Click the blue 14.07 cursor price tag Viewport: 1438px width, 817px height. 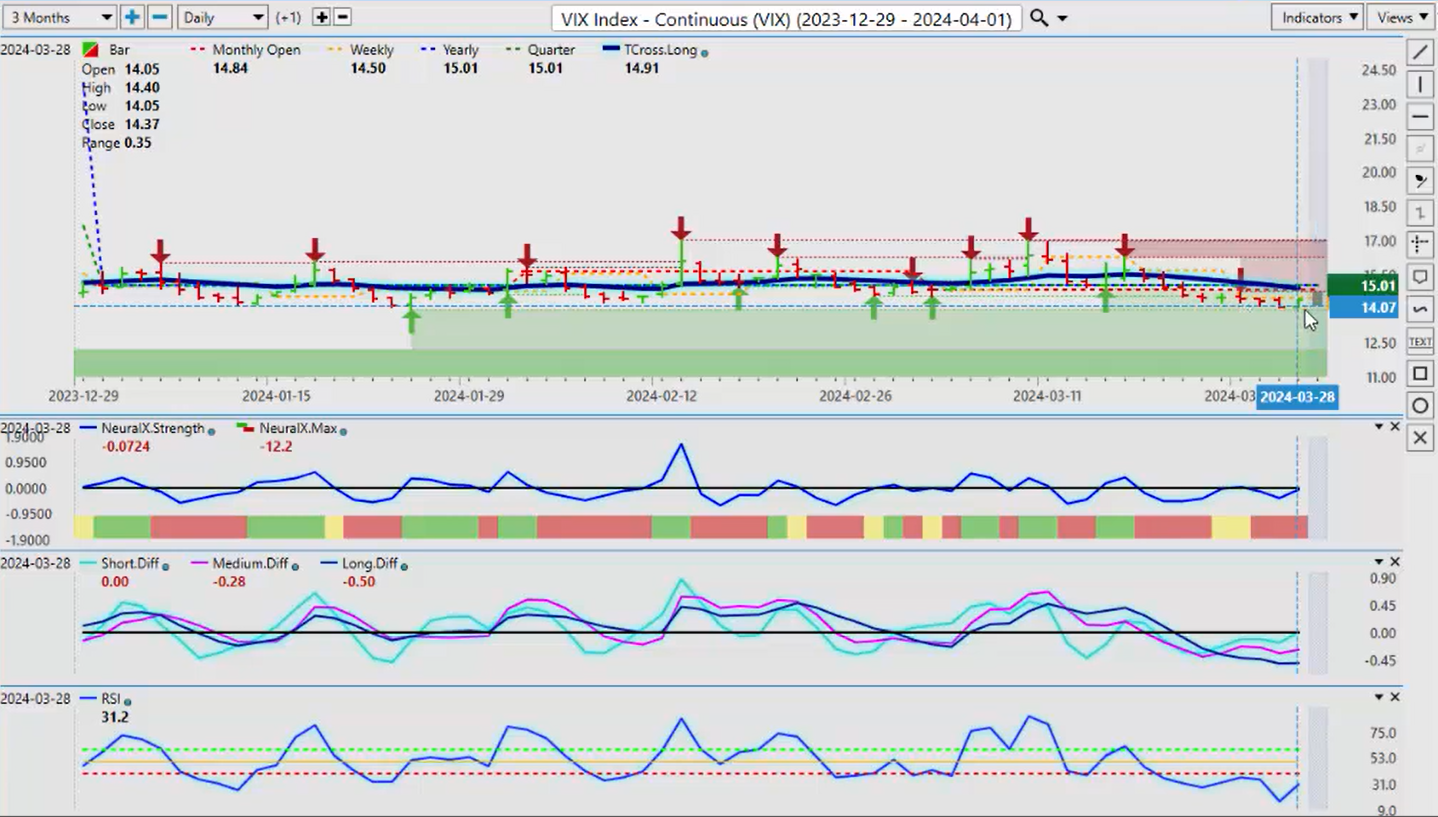1364,308
